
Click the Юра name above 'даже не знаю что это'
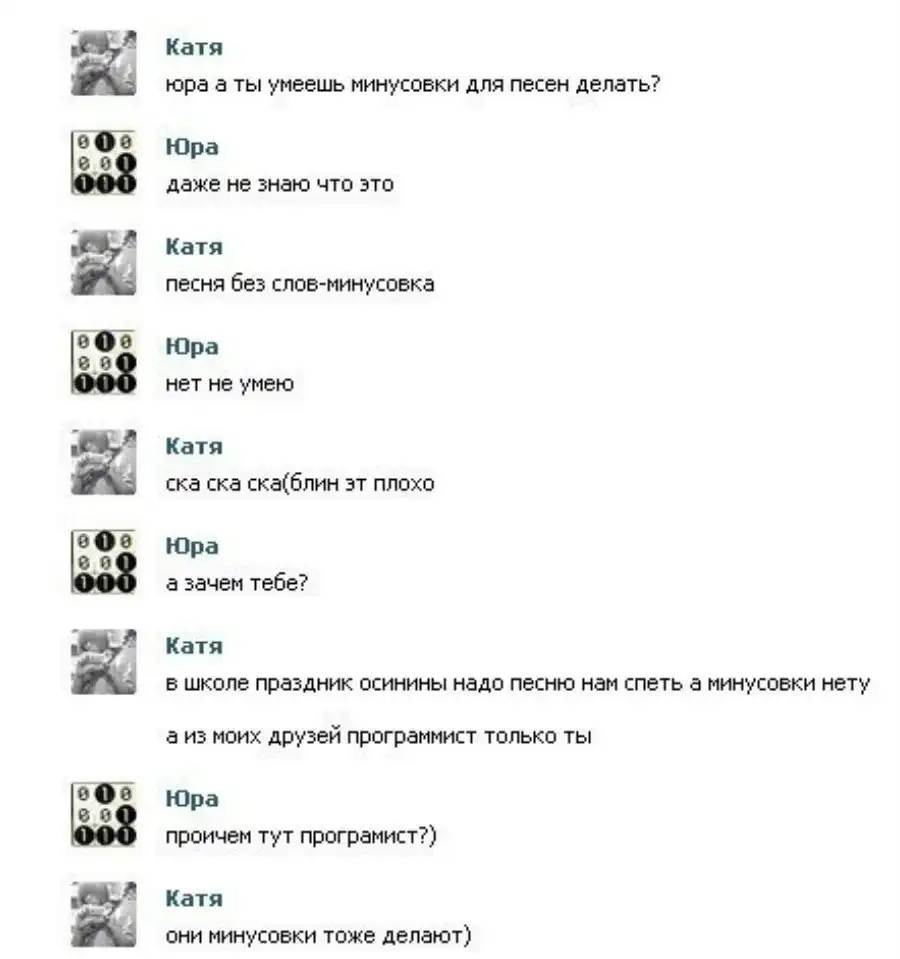pyautogui.click(x=192, y=147)
